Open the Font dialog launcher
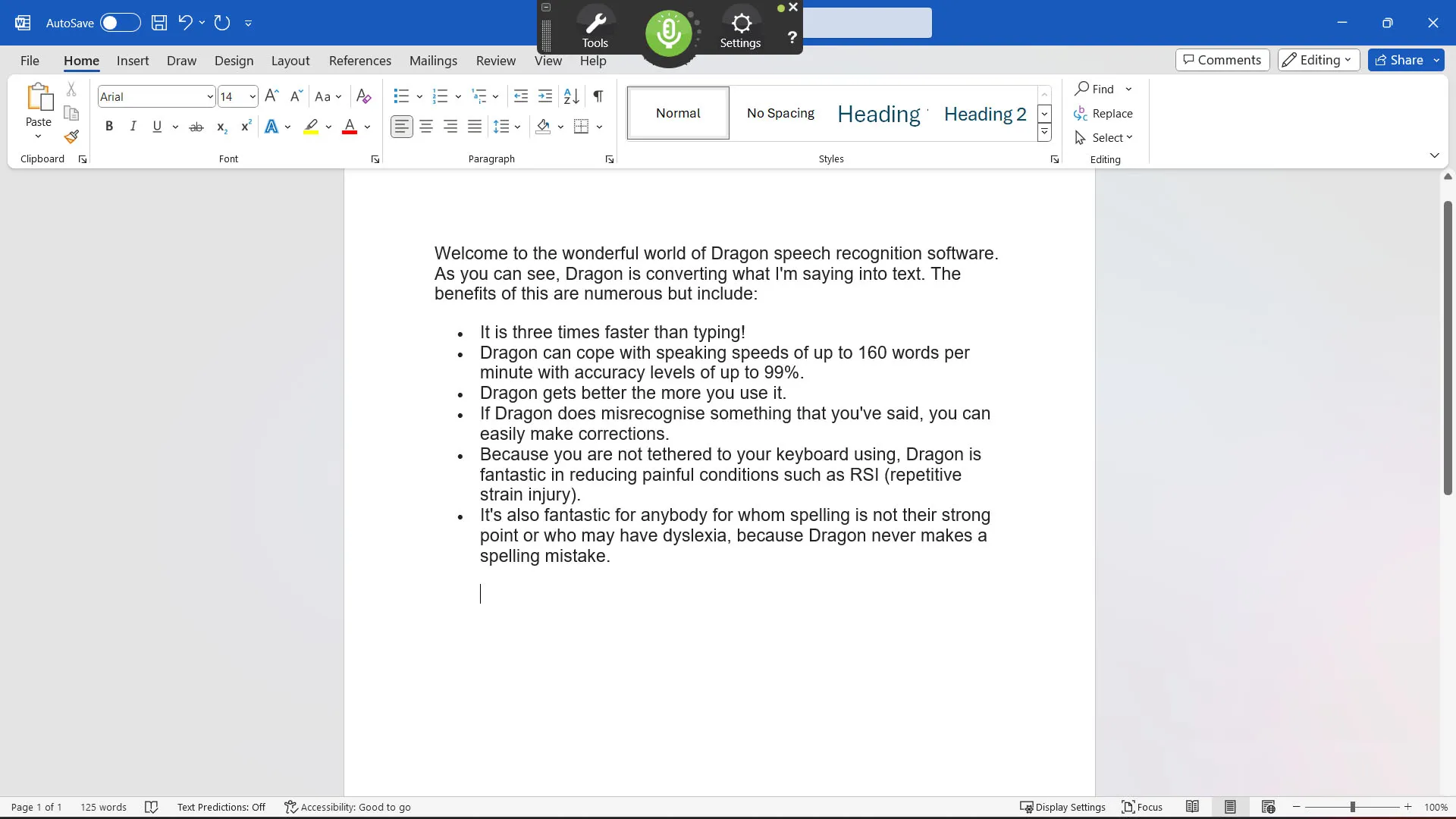This screenshot has width=1456, height=819. 375,159
